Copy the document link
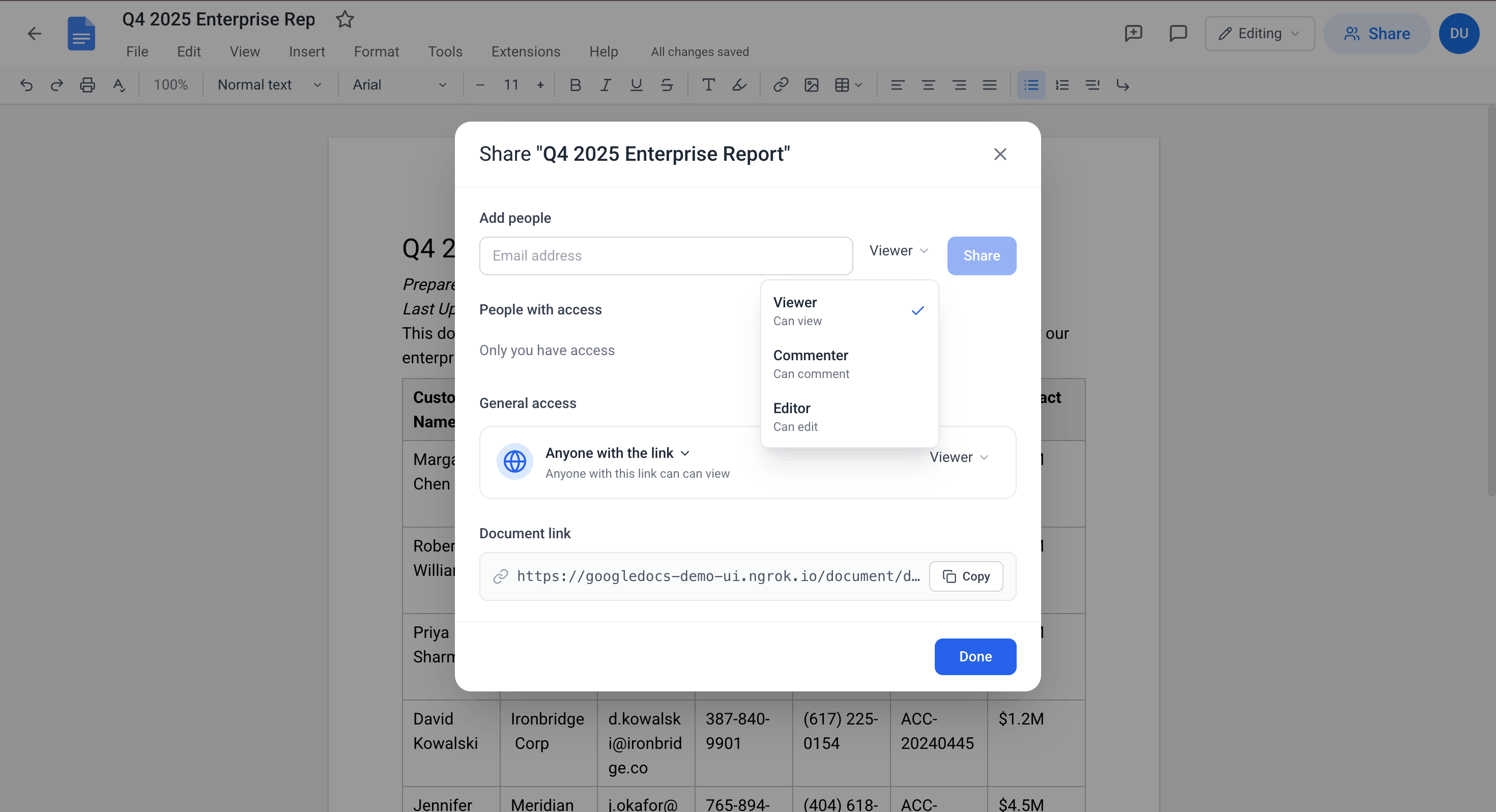Image resolution: width=1496 pixels, height=812 pixels. click(x=966, y=576)
